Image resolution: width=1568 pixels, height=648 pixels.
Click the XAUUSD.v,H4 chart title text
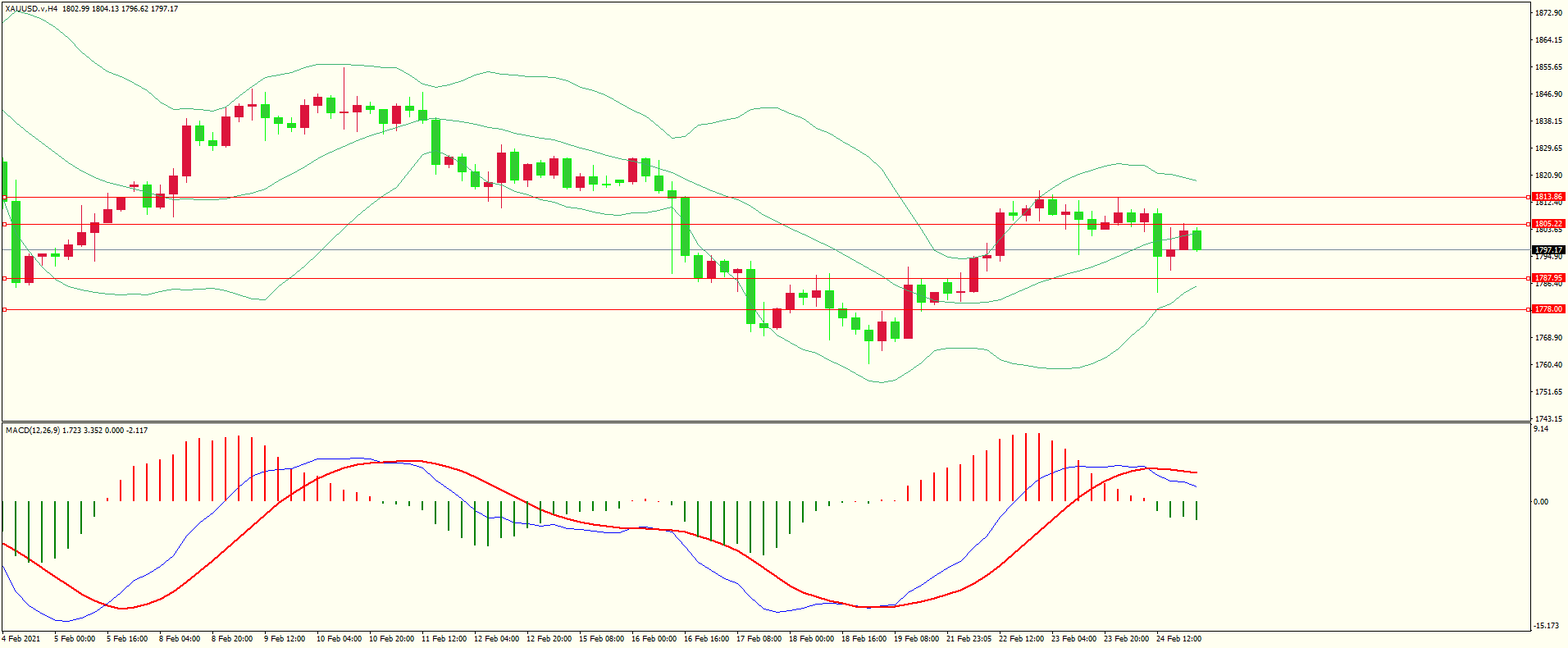click(x=31, y=9)
